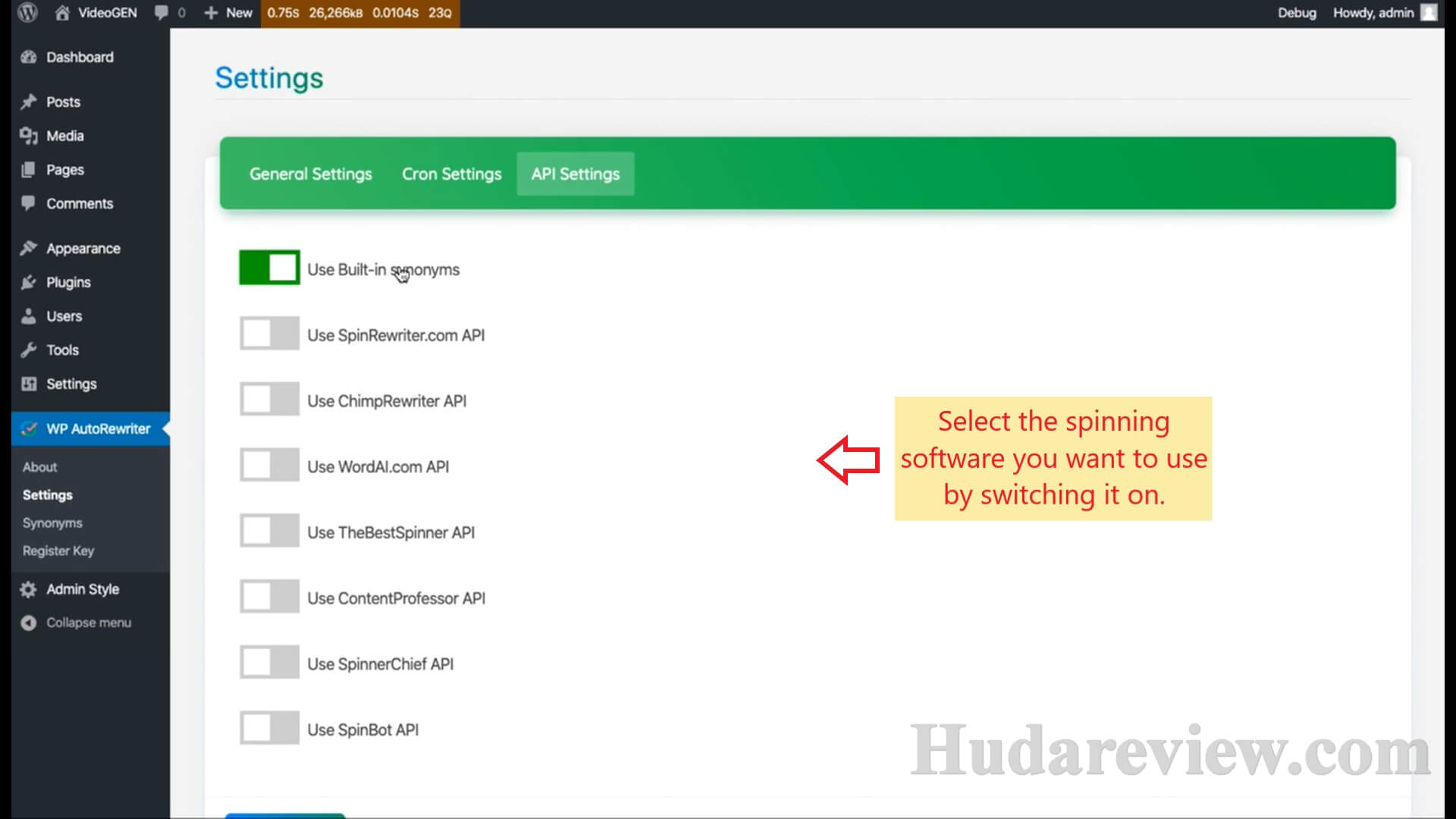
Task: Enable the Use SpinBot API switch
Action: [269, 728]
